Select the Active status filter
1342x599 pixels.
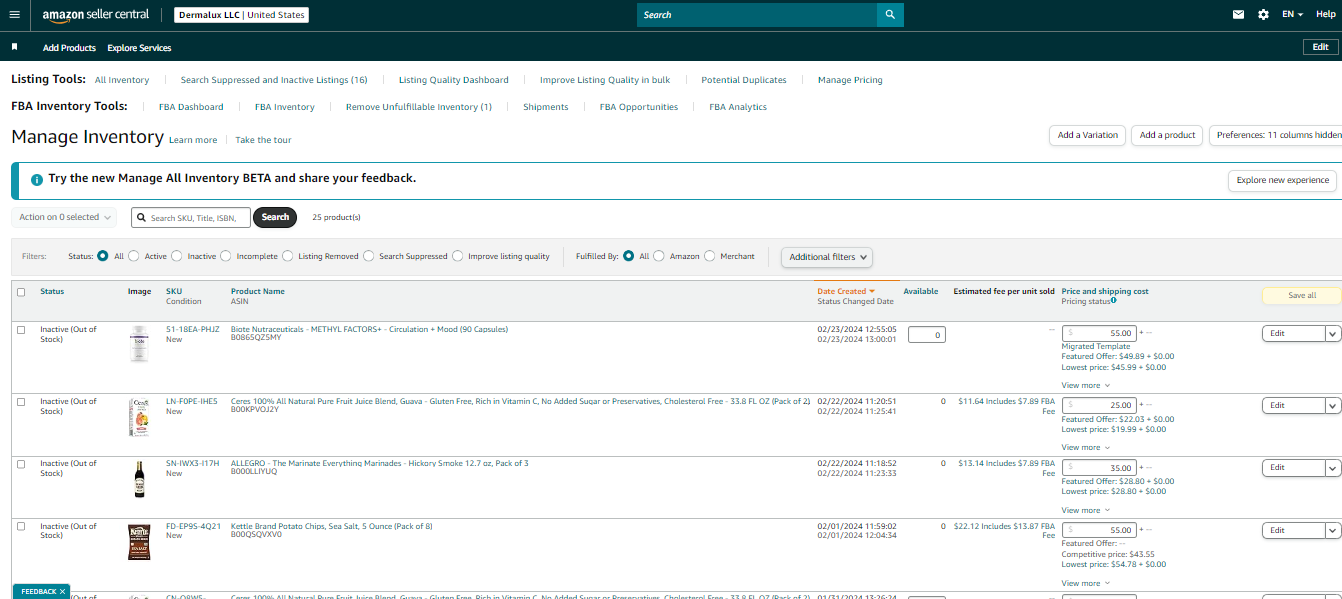click(x=134, y=256)
